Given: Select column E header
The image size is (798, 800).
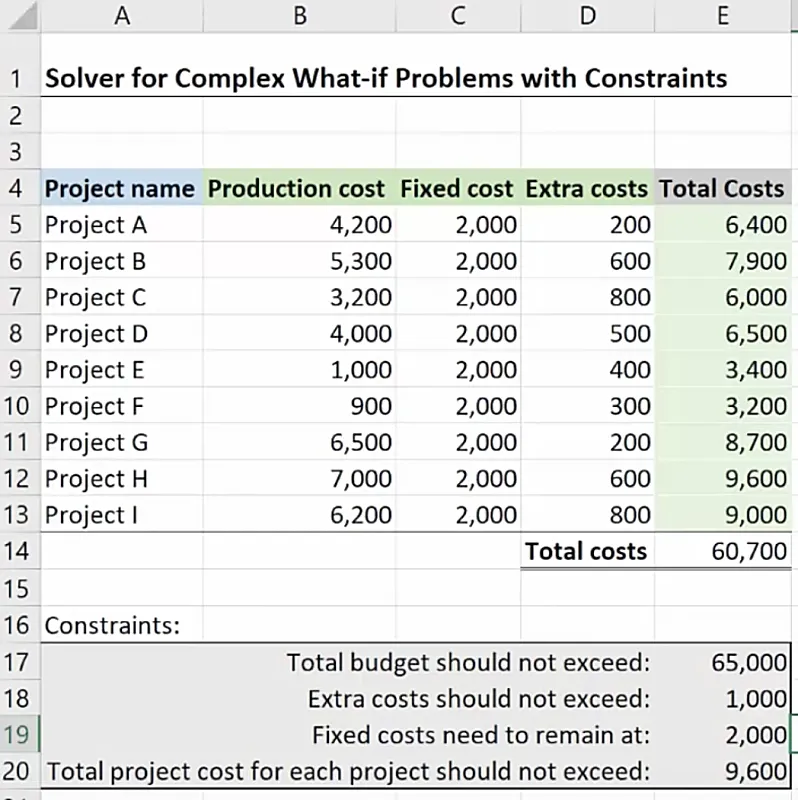Looking at the screenshot, I should (x=722, y=14).
